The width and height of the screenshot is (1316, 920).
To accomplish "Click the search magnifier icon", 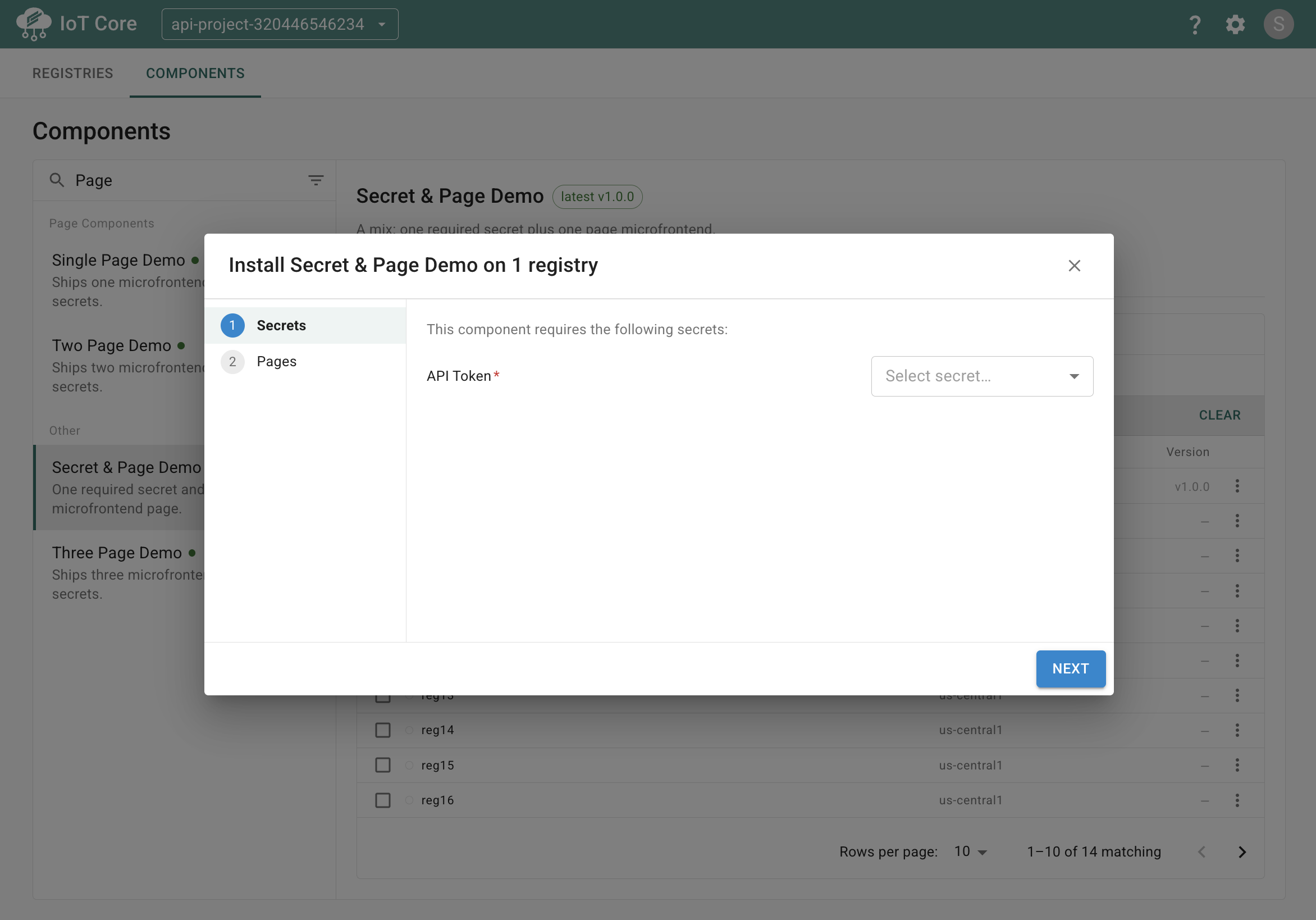I will click(57, 180).
